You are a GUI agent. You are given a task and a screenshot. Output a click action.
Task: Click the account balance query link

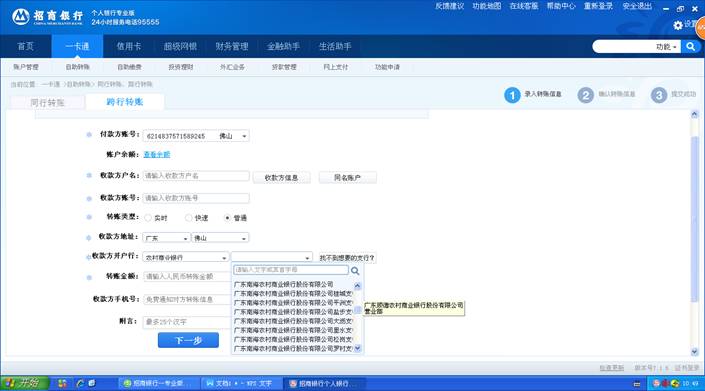click(156, 155)
